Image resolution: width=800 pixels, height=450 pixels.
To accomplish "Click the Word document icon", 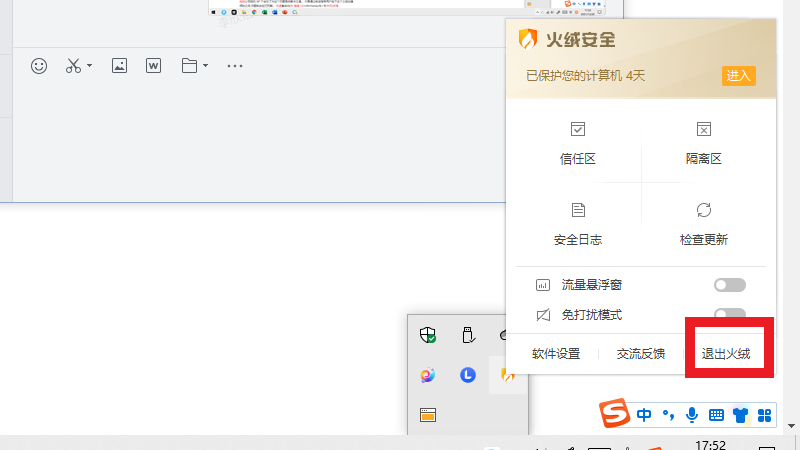I will click(x=153, y=66).
